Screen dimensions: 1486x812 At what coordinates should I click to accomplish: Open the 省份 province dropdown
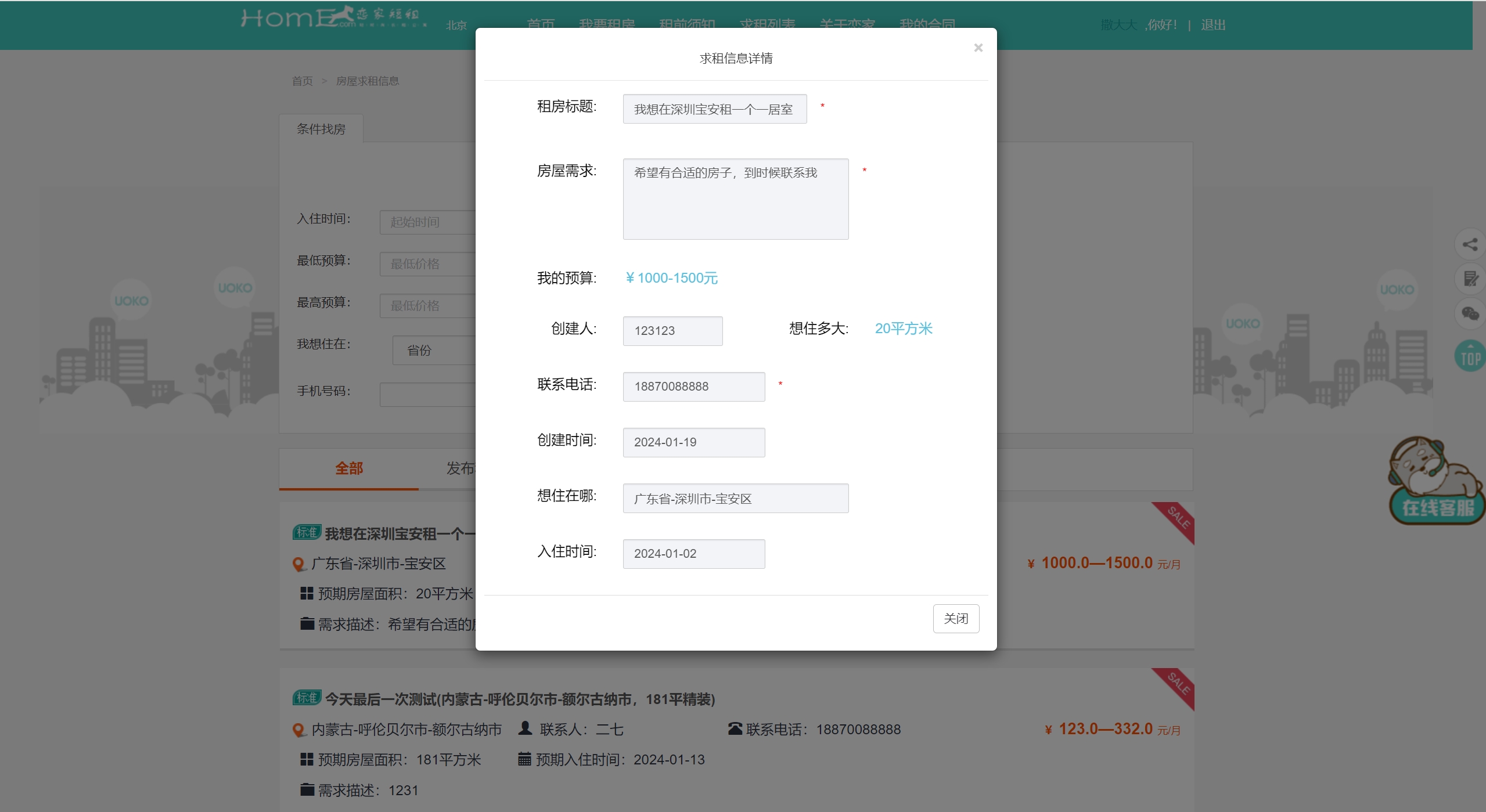(433, 350)
